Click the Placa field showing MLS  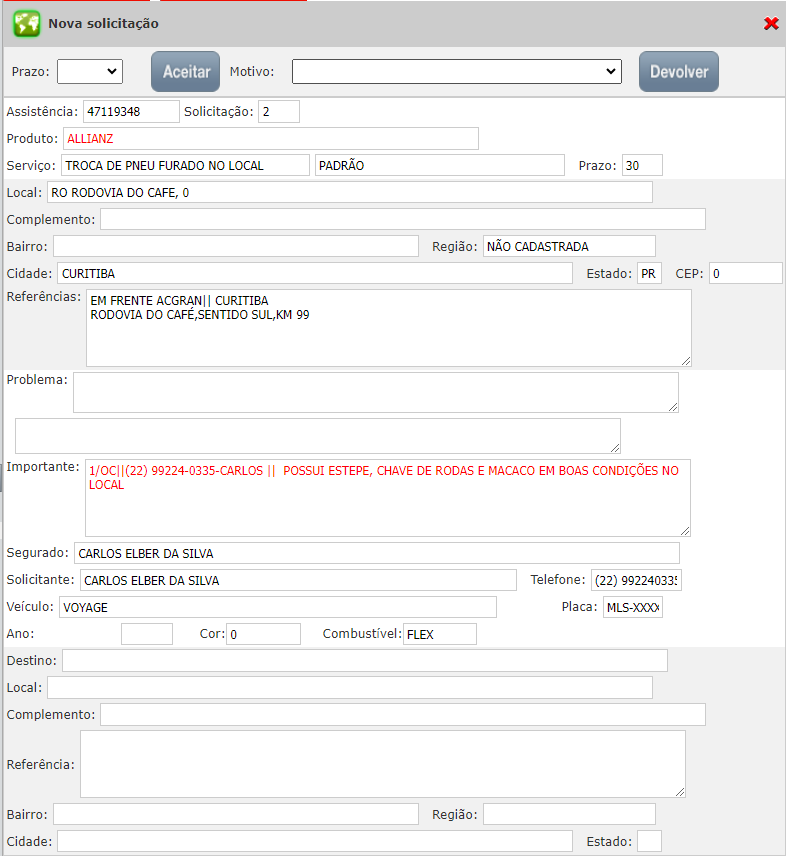pyautogui.click(x=632, y=607)
